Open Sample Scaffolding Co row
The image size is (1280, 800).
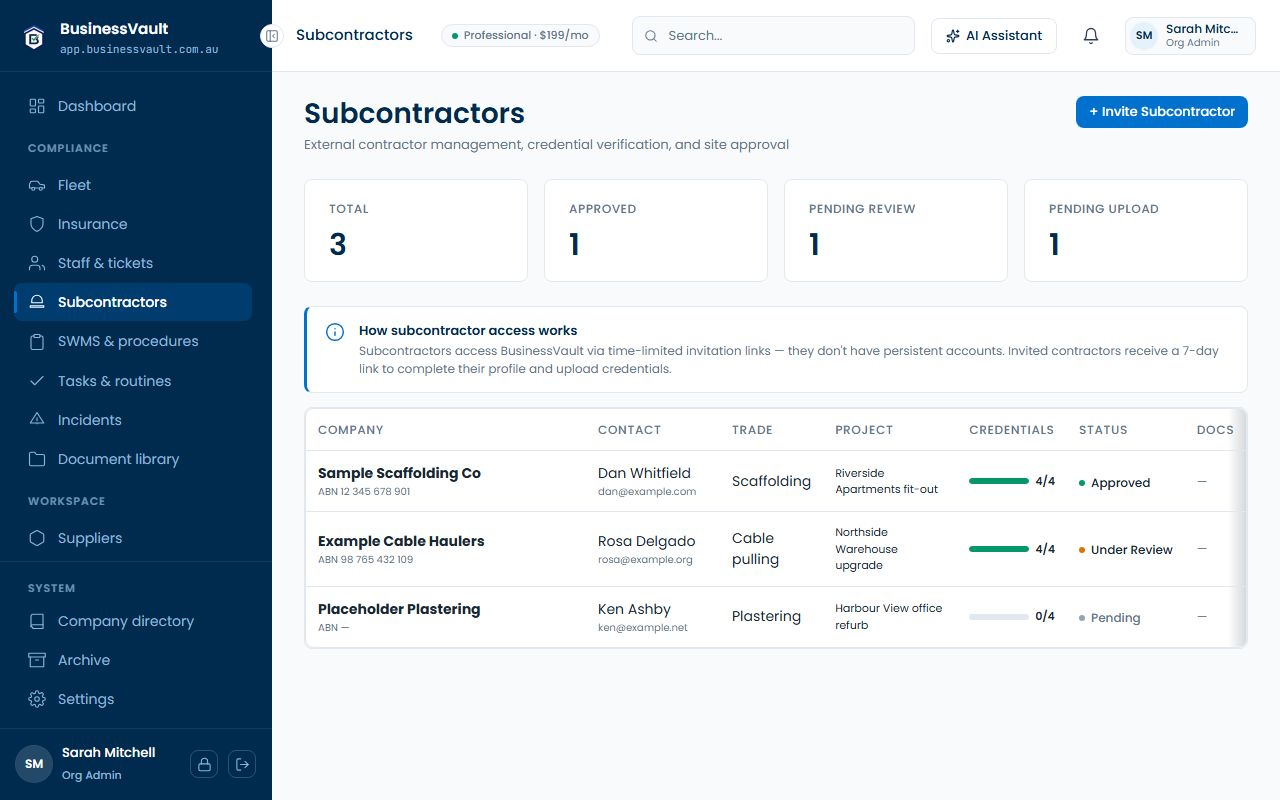tap(776, 481)
